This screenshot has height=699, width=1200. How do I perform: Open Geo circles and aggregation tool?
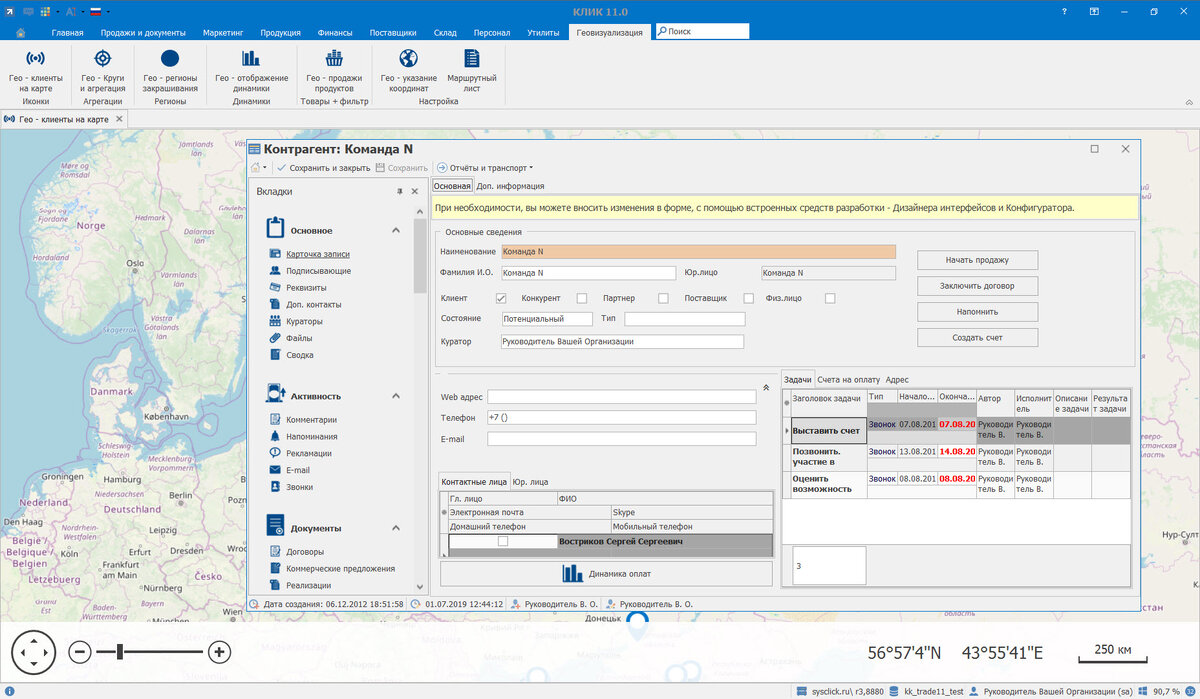click(102, 70)
